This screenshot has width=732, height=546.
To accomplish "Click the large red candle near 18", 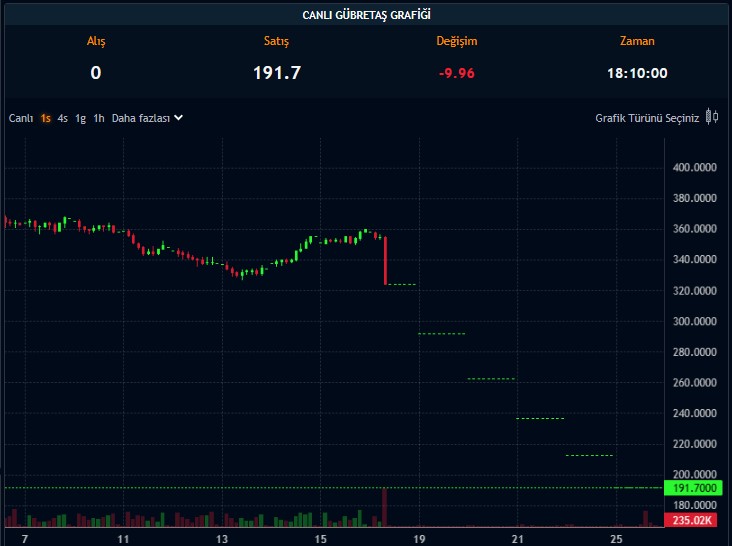I will [385, 261].
